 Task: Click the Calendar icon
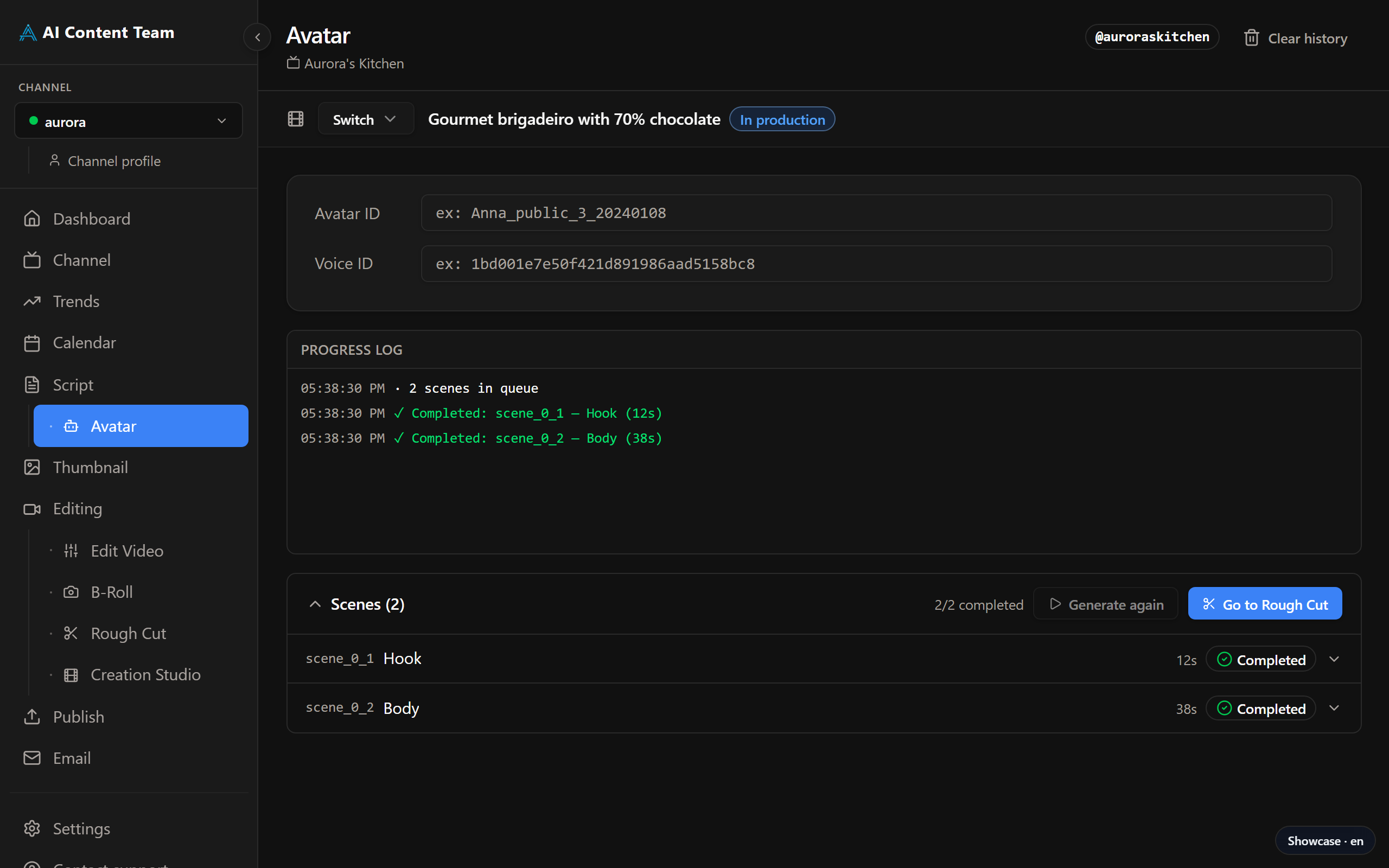[32, 343]
